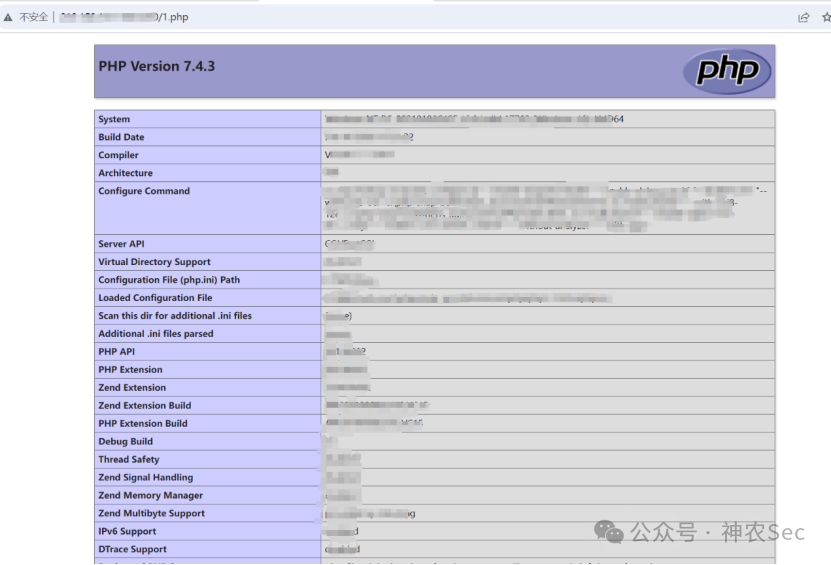Click the not-secure warning triangle icon

pos(8,17)
